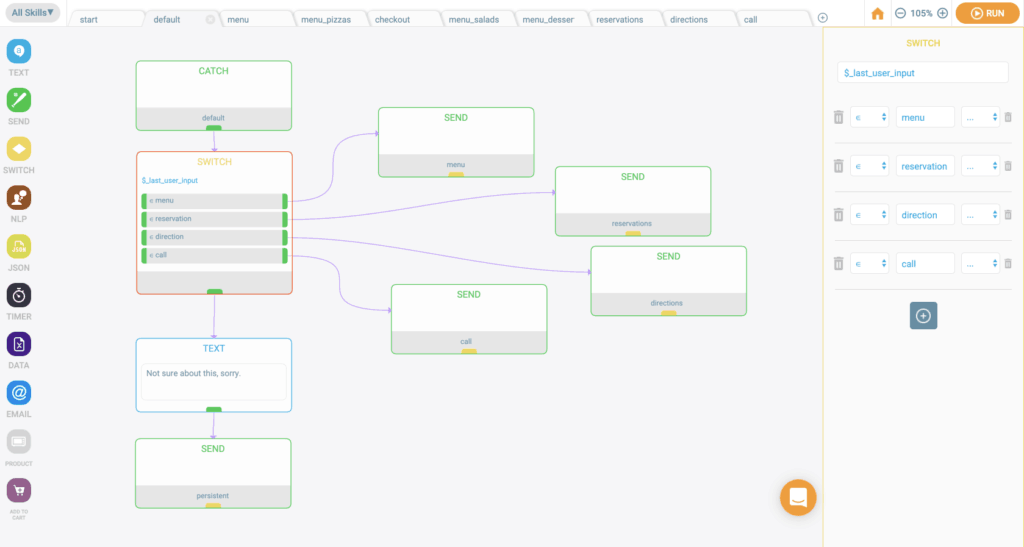Select the SEND directions node
The width and height of the screenshot is (1024, 547).
669,281
